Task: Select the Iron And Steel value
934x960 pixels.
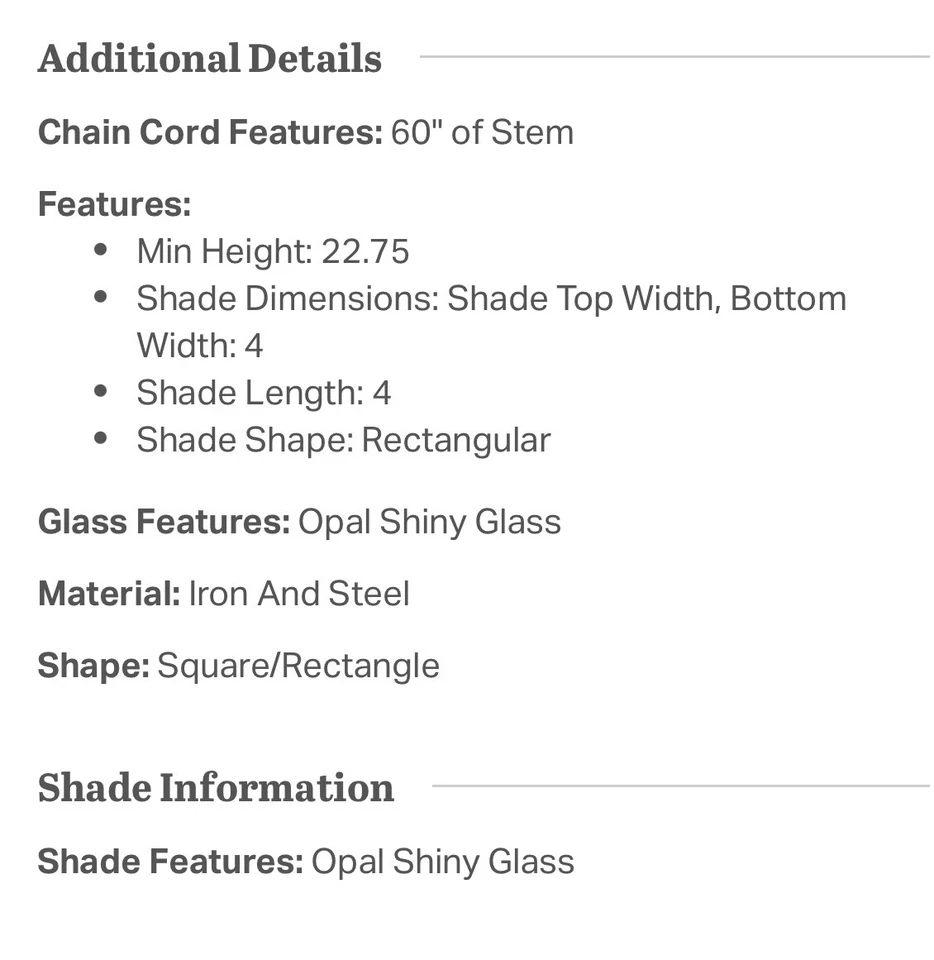Action: [299, 593]
